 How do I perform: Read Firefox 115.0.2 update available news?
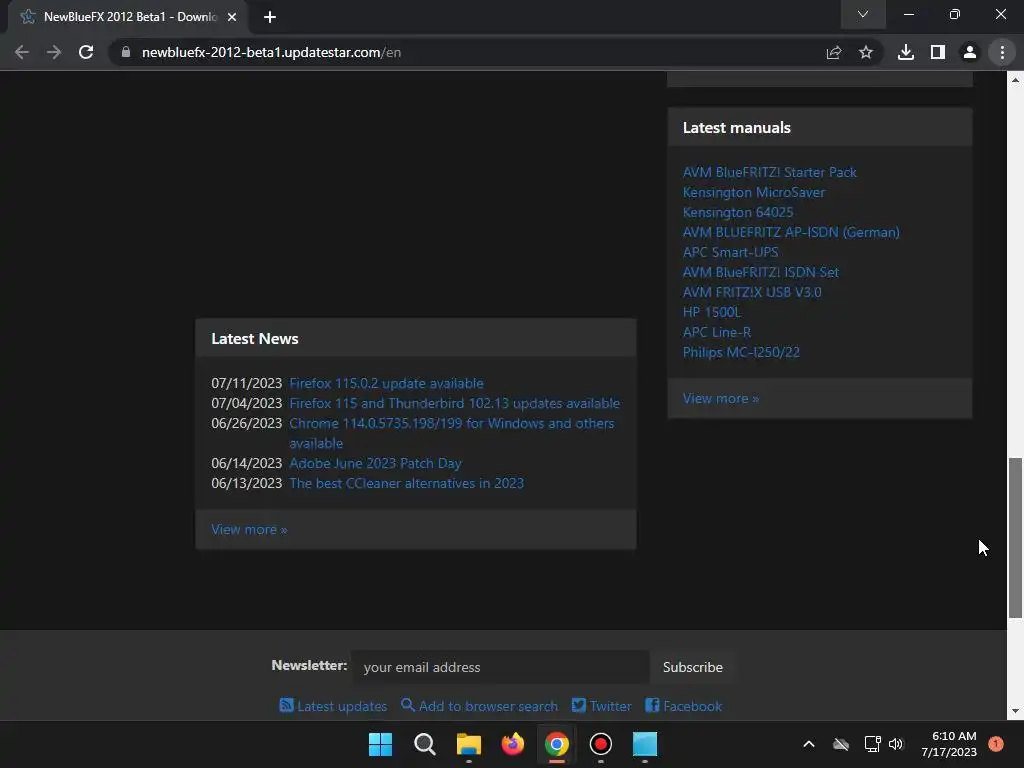pos(387,383)
